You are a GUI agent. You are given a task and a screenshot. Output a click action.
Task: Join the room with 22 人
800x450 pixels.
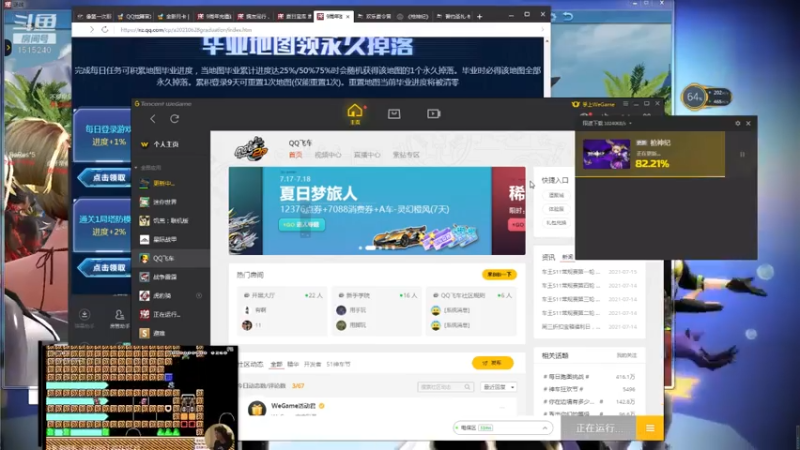282,311
